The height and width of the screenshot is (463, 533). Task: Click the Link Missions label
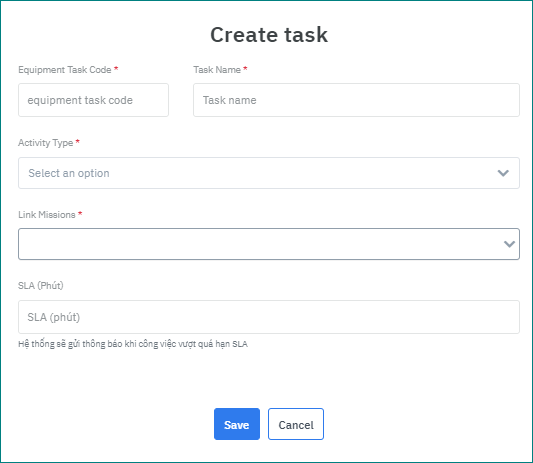pyautogui.click(x=47, y=215)
